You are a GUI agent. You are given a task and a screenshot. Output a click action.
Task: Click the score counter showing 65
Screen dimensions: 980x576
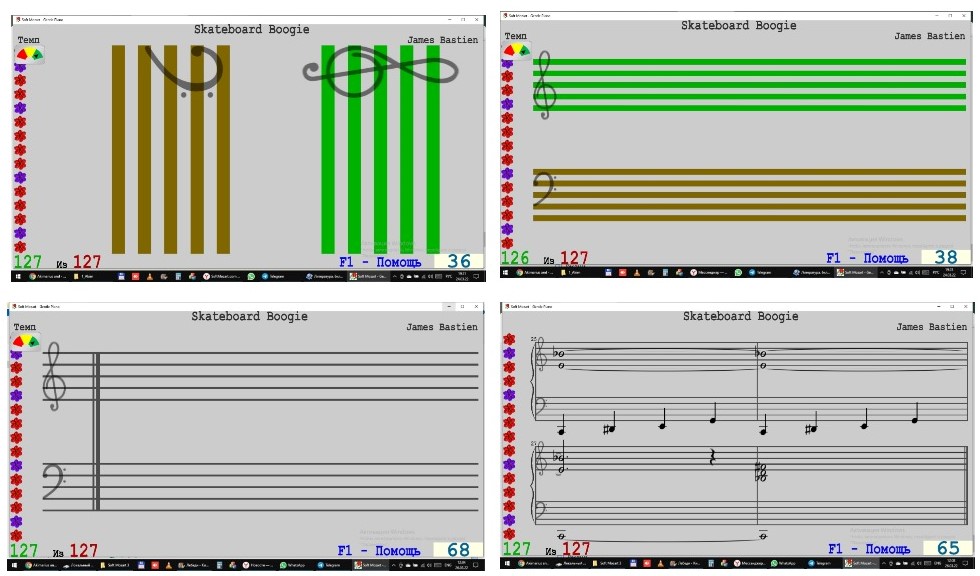948,548
